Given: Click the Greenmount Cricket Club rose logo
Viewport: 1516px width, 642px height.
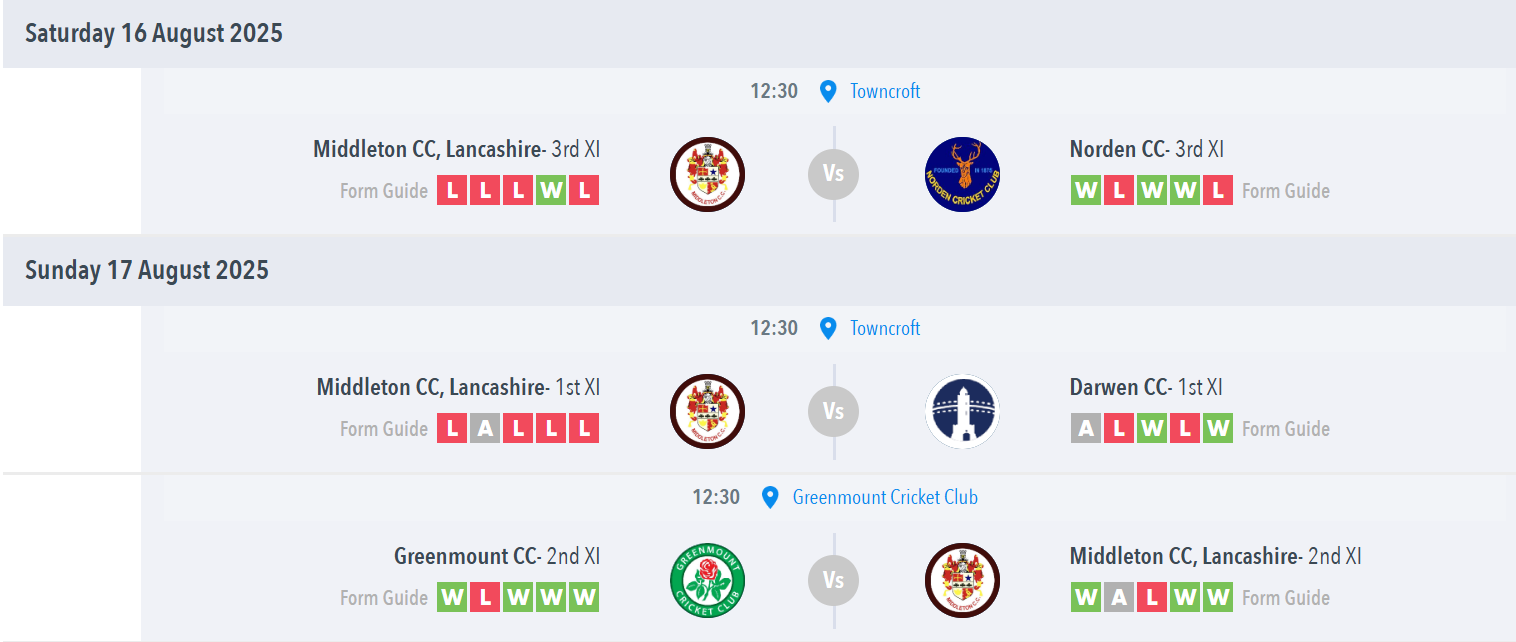Looking at the screenshot, I should [707, 581].
